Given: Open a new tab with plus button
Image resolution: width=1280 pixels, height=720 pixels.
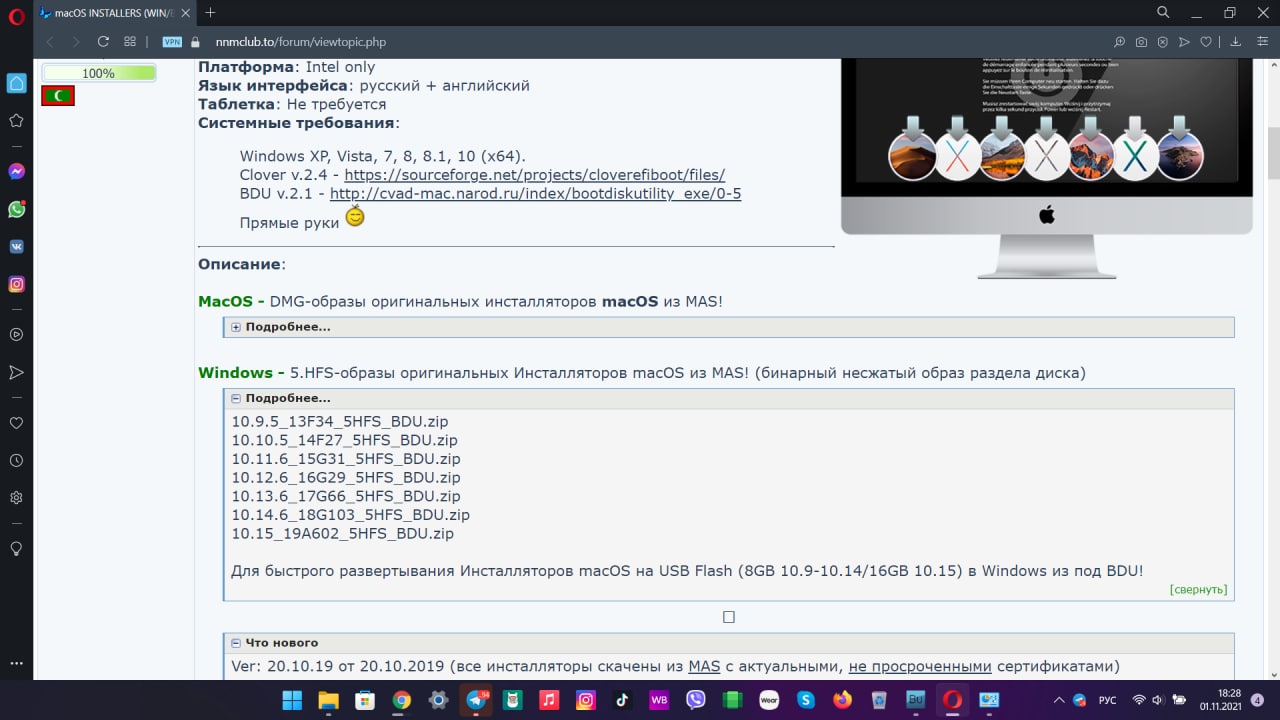Looking at the screenshot, I should coord(209,13).
